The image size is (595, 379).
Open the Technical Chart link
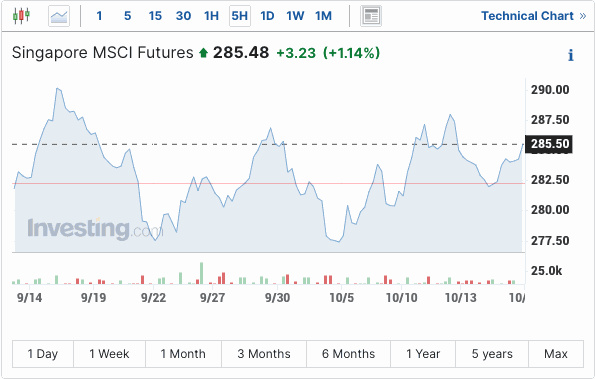tap(534, 16)
